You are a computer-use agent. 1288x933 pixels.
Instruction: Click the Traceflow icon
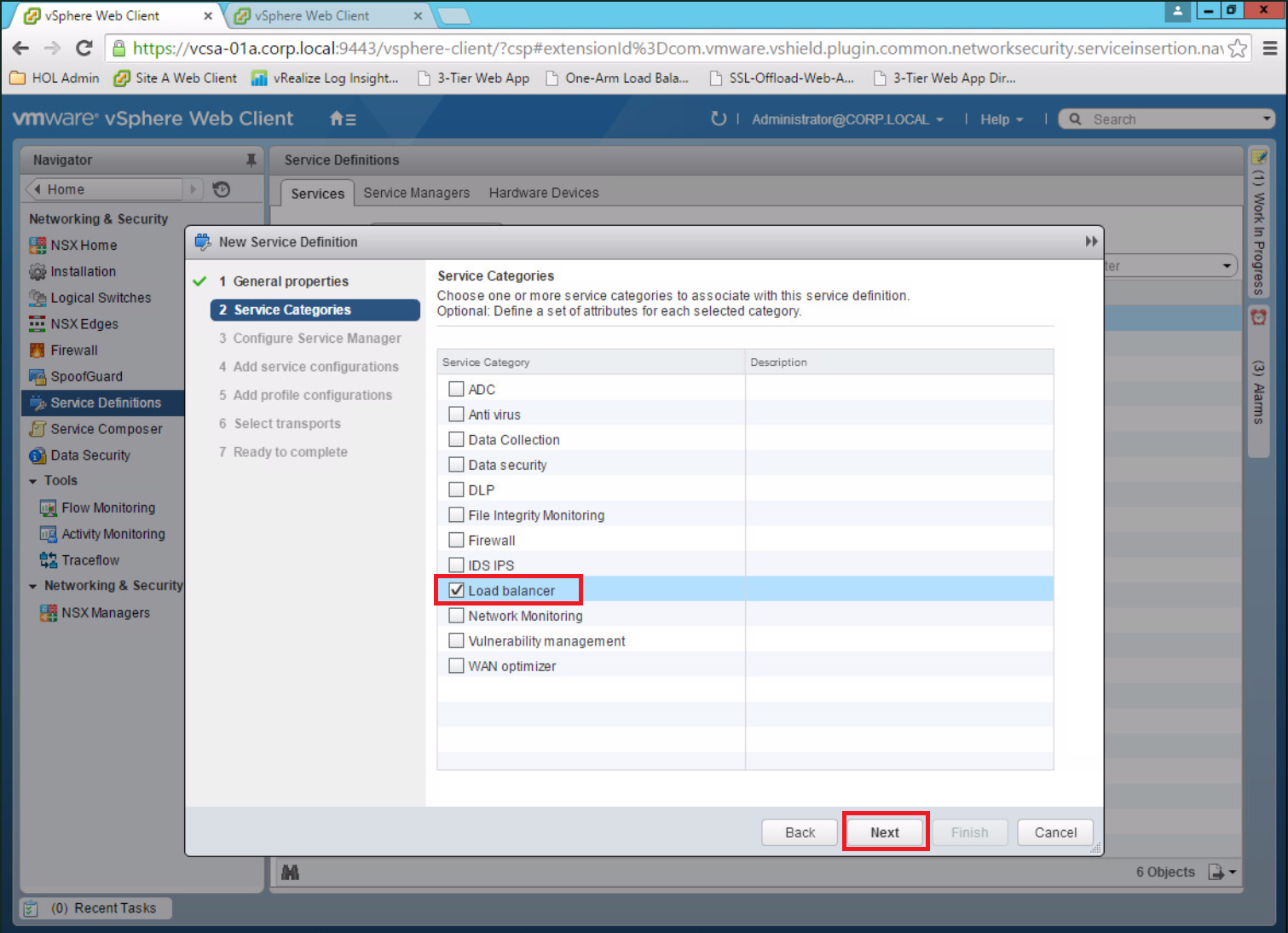tap(49, 560)
